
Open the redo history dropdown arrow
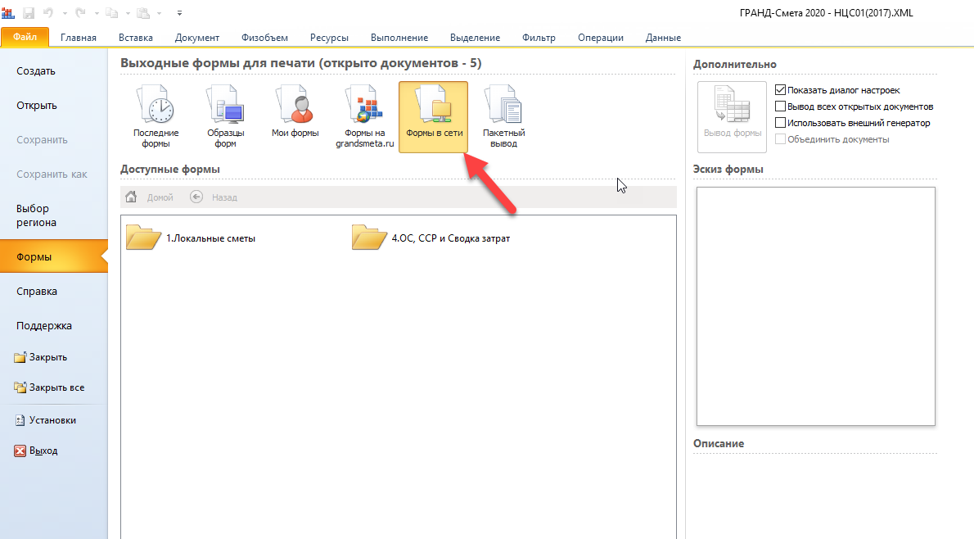pyautogui.click(x=96, y=13)
